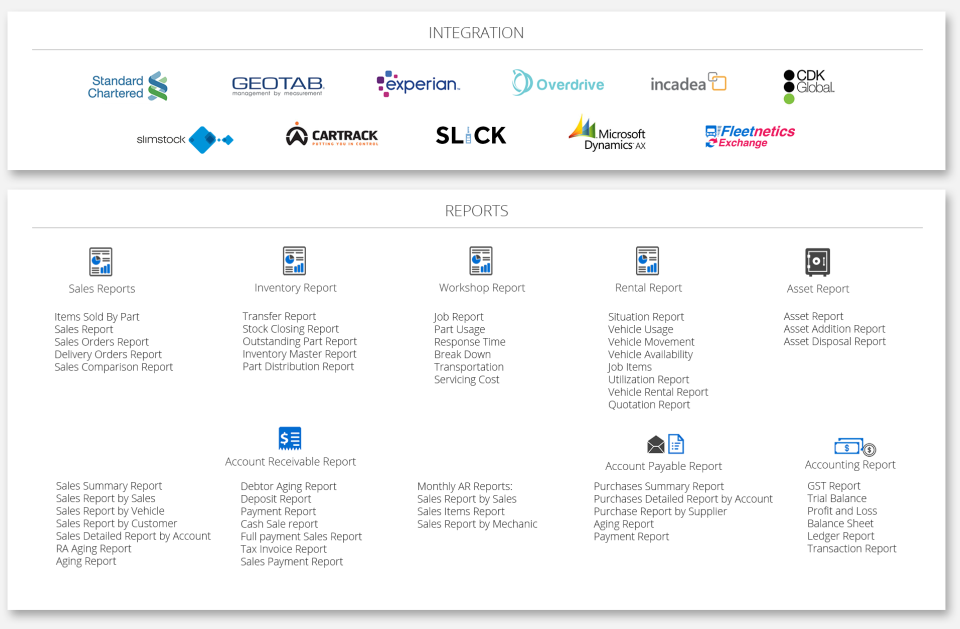This screenshot has height=629, width=960.
Task: Click the Utilization Report link
Action: [648, 378]
